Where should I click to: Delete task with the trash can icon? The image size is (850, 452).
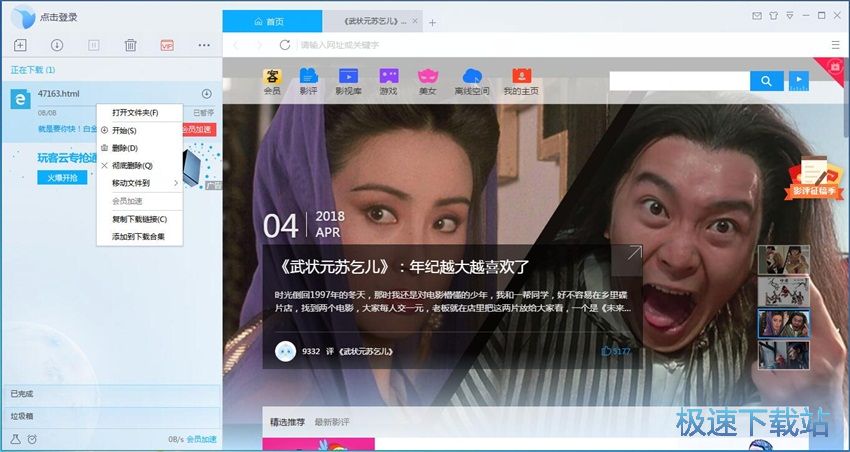[131, 45]
